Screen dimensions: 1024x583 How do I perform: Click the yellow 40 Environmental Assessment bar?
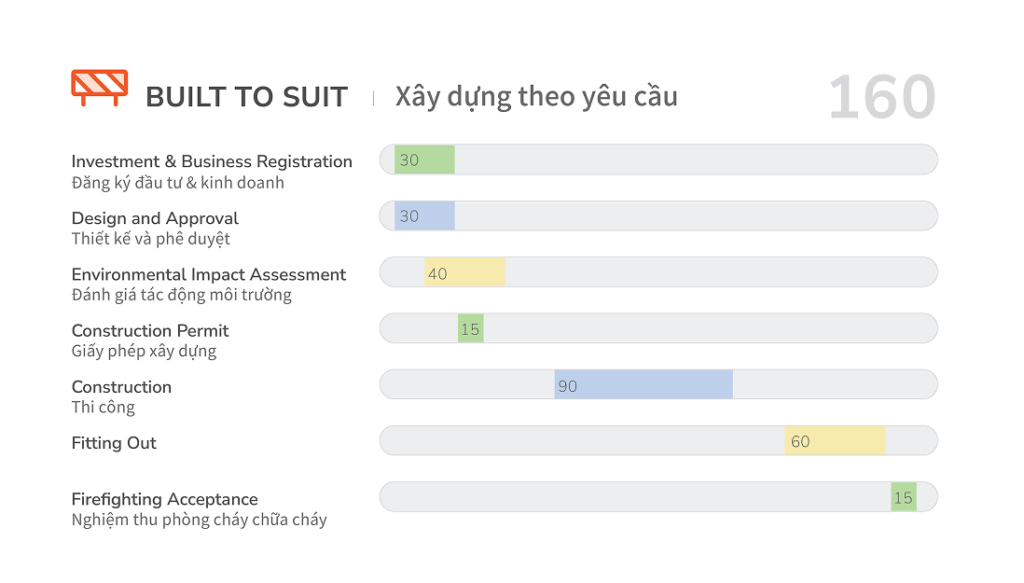coord(464,272)
